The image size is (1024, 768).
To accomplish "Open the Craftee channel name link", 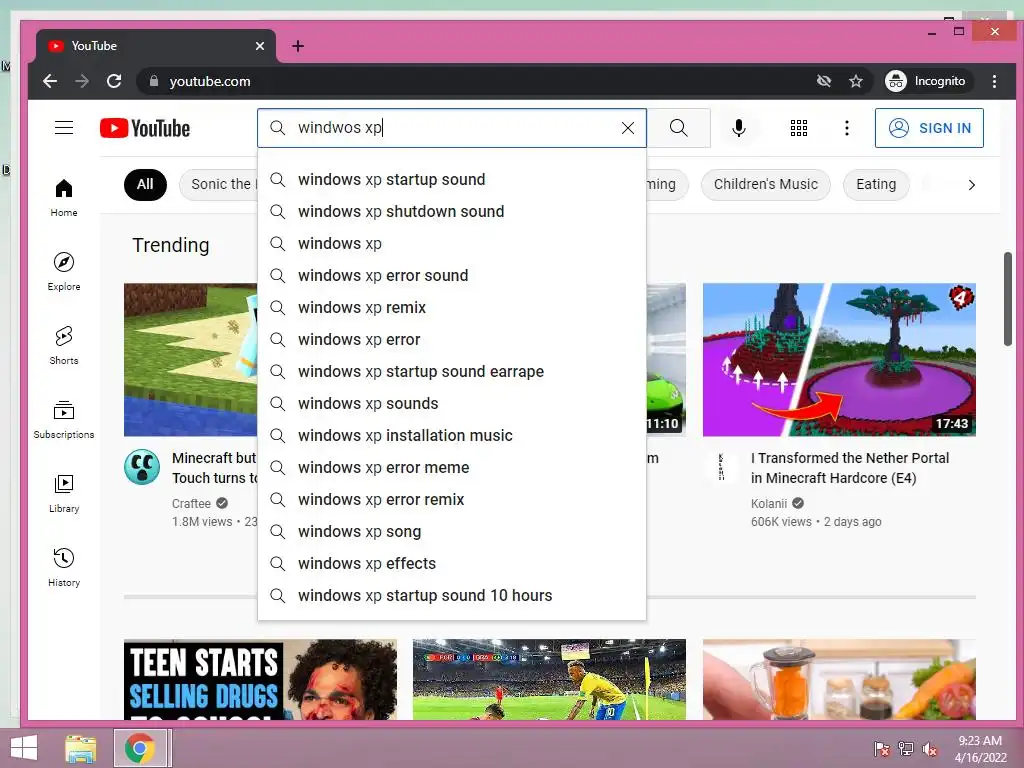I will (x=191, y=504).
